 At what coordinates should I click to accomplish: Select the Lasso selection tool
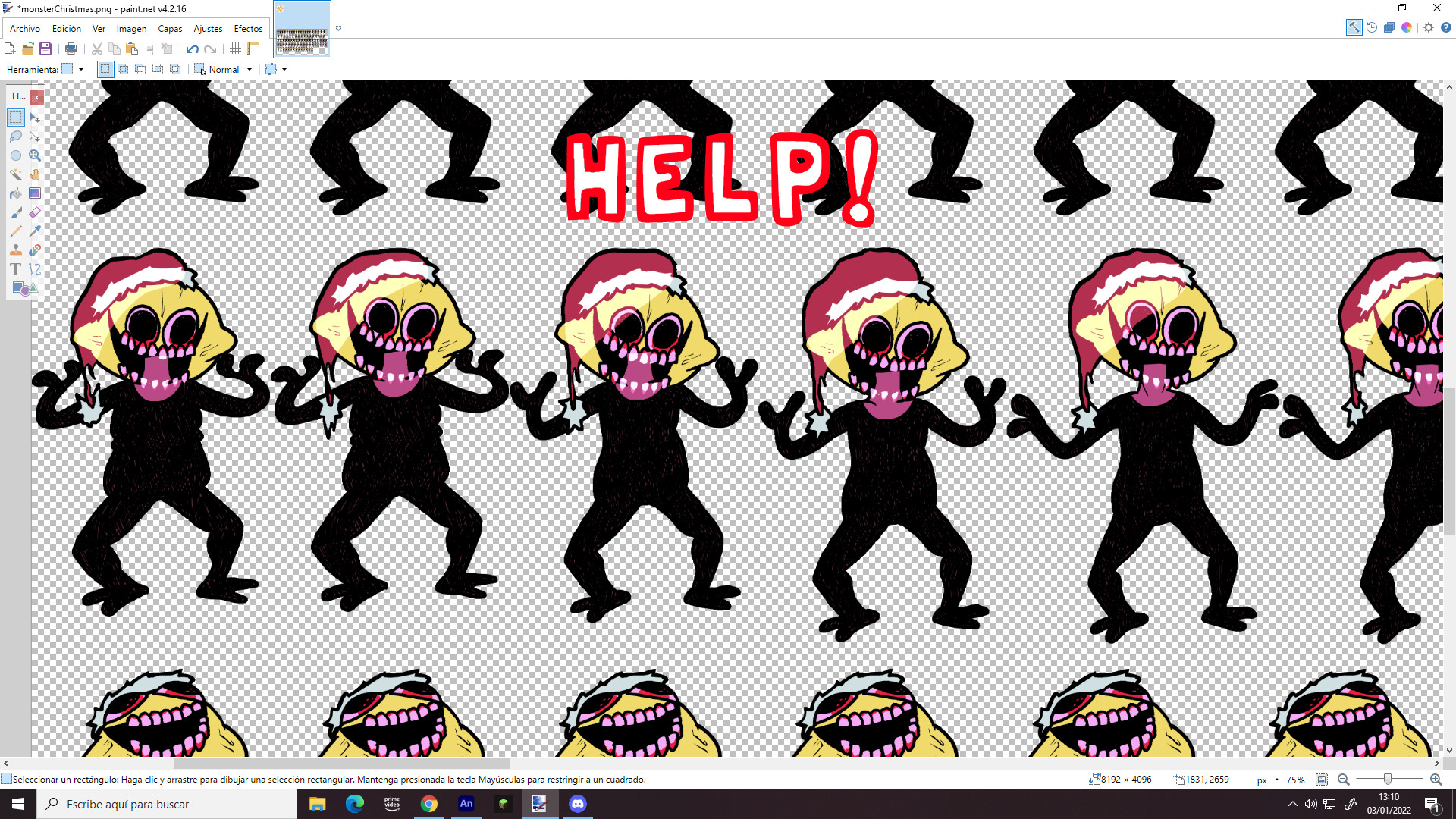pyautogui.click(x=15, y=136)
